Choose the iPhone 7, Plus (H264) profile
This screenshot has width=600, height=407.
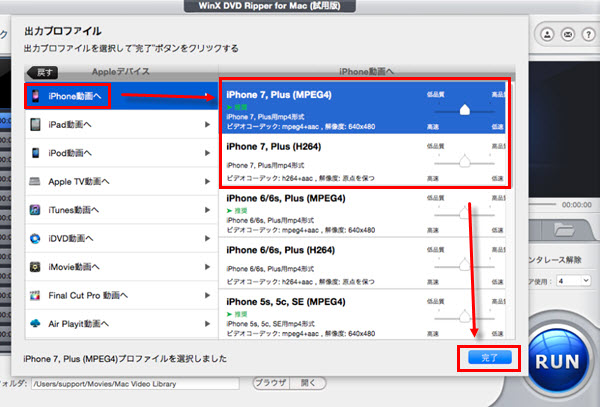pyautogui.click(x=364, y=160)
